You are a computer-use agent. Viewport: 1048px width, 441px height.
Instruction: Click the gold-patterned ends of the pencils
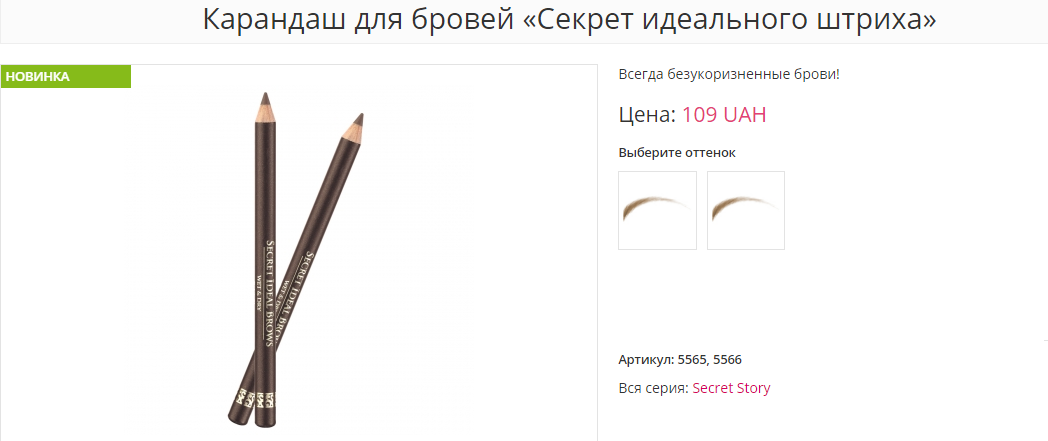tap(253, 398)
